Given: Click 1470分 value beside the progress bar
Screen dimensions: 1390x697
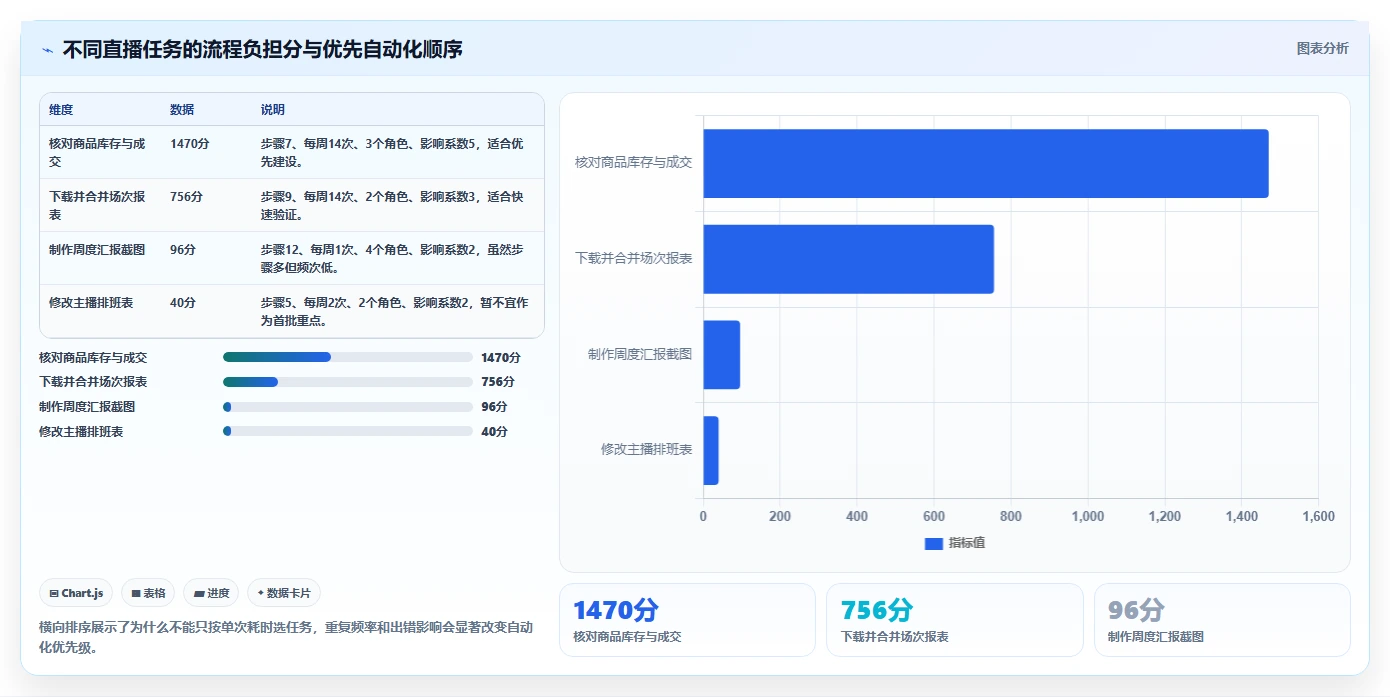Looking at the screenshot, I should tap(501, 357).
